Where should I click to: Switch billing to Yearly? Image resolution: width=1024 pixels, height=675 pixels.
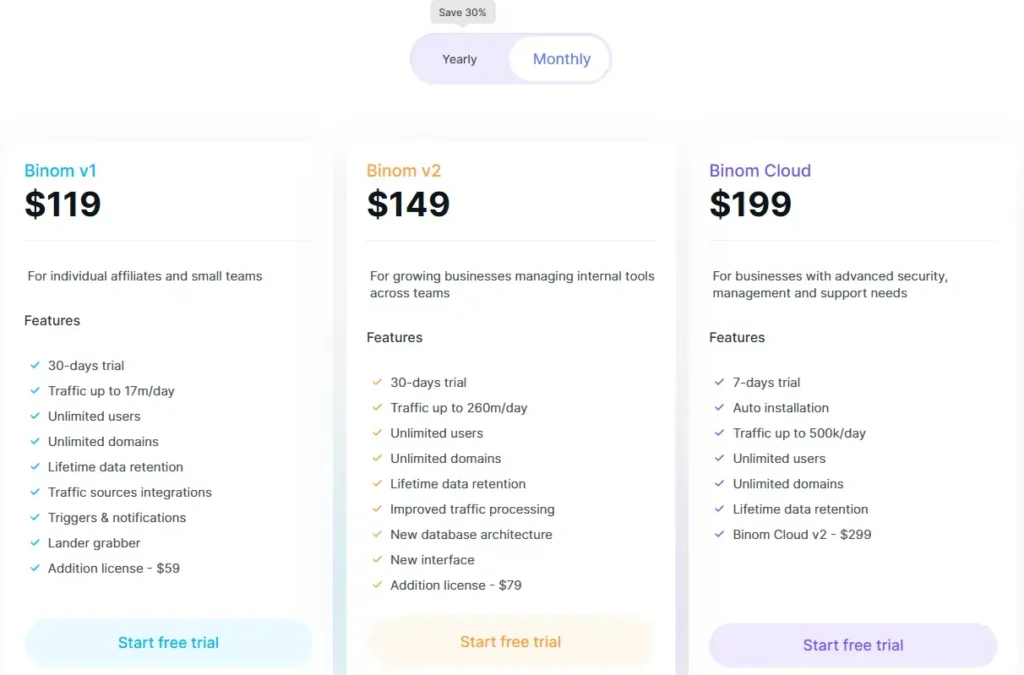(x=459, y=59)
